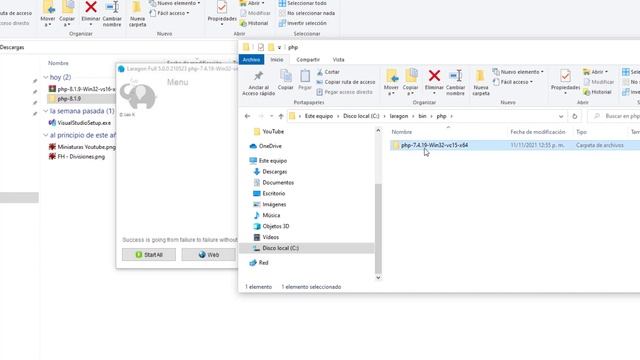Open Mover a in the php window ribbon
Image resolution: width=640 pixels, height=360 pixels.
[391, 83]
